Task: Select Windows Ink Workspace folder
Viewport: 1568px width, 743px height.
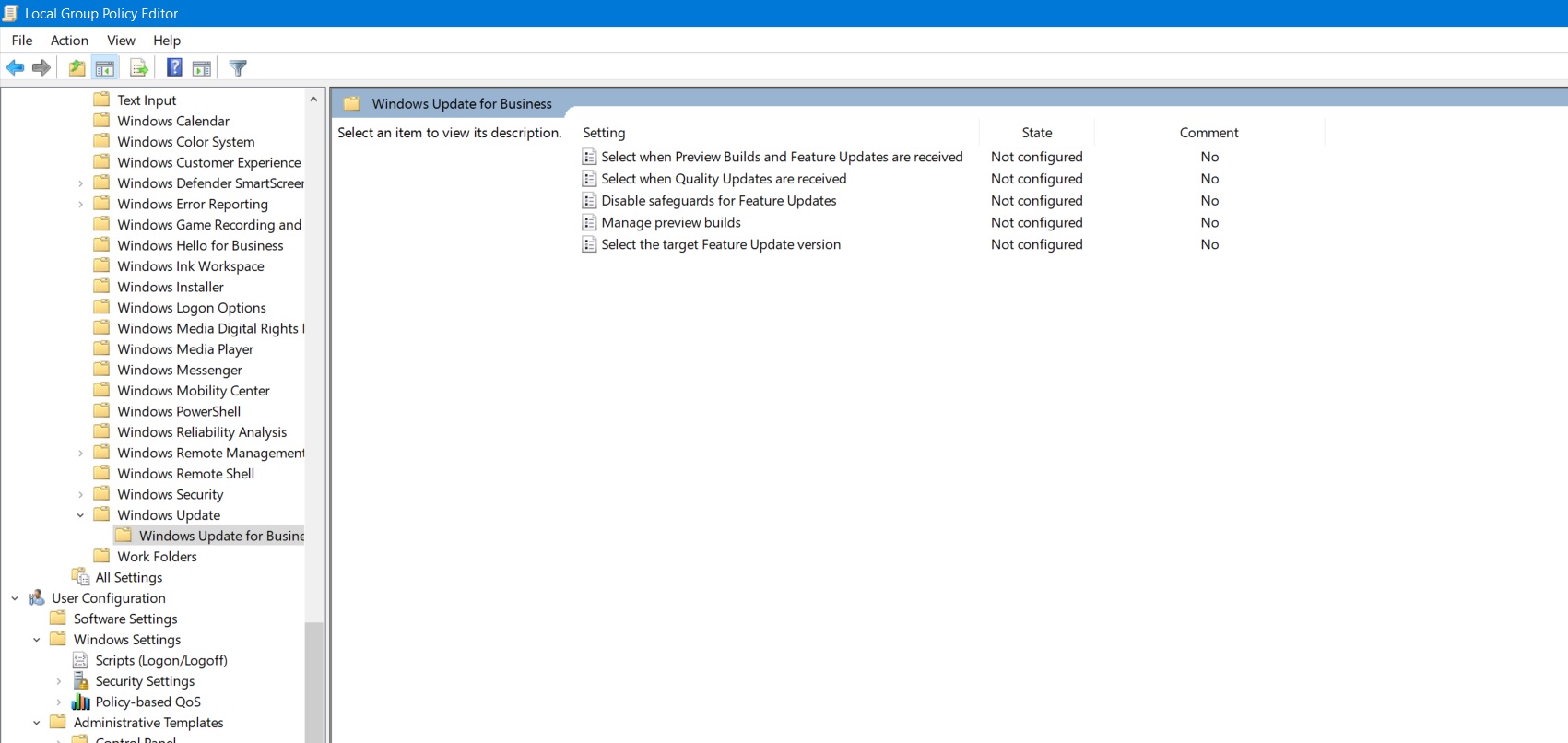Action: coord(191,266)
